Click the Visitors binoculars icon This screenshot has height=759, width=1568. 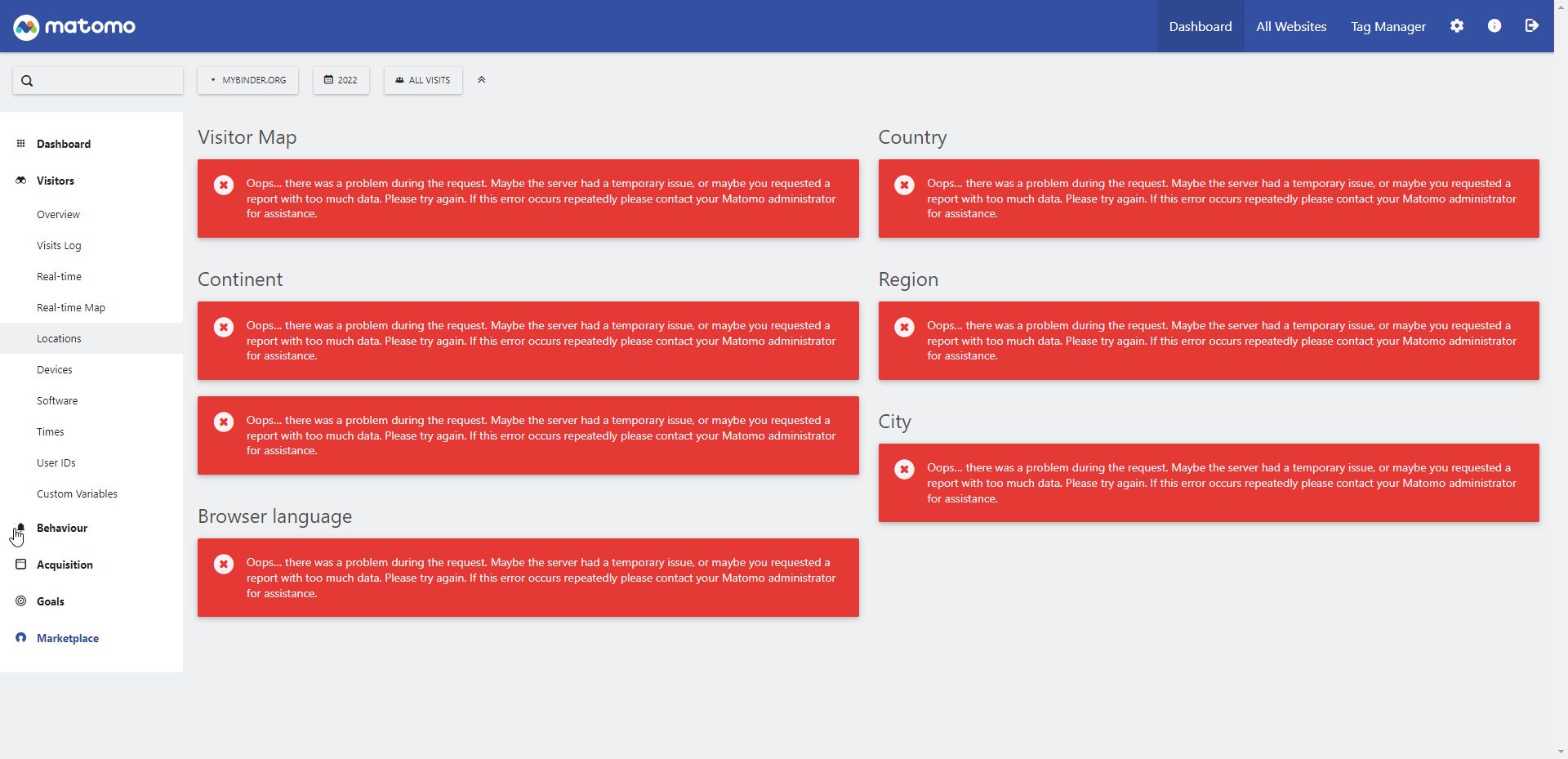coord(21,181)
